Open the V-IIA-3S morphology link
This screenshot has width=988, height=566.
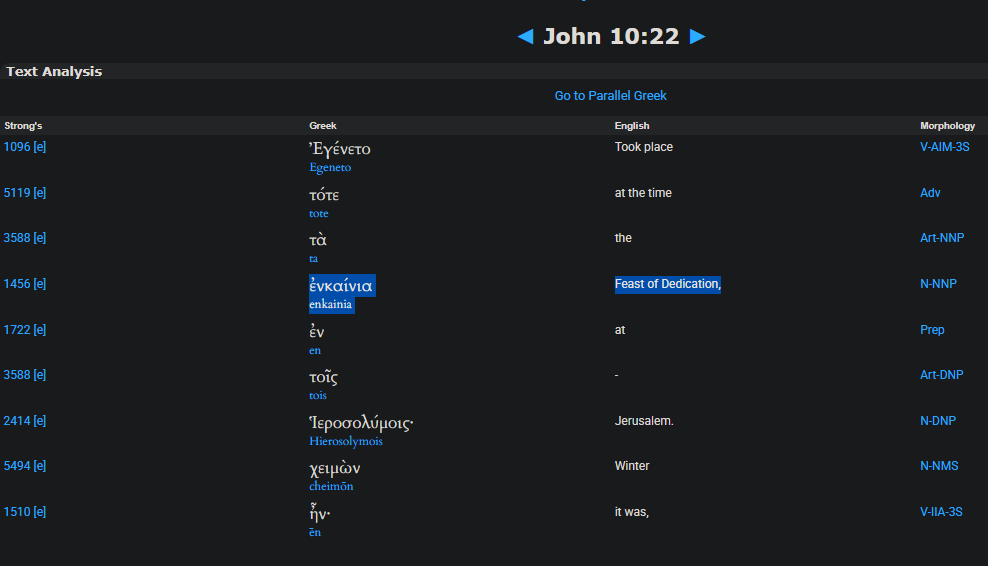click(x=941, y=512)
